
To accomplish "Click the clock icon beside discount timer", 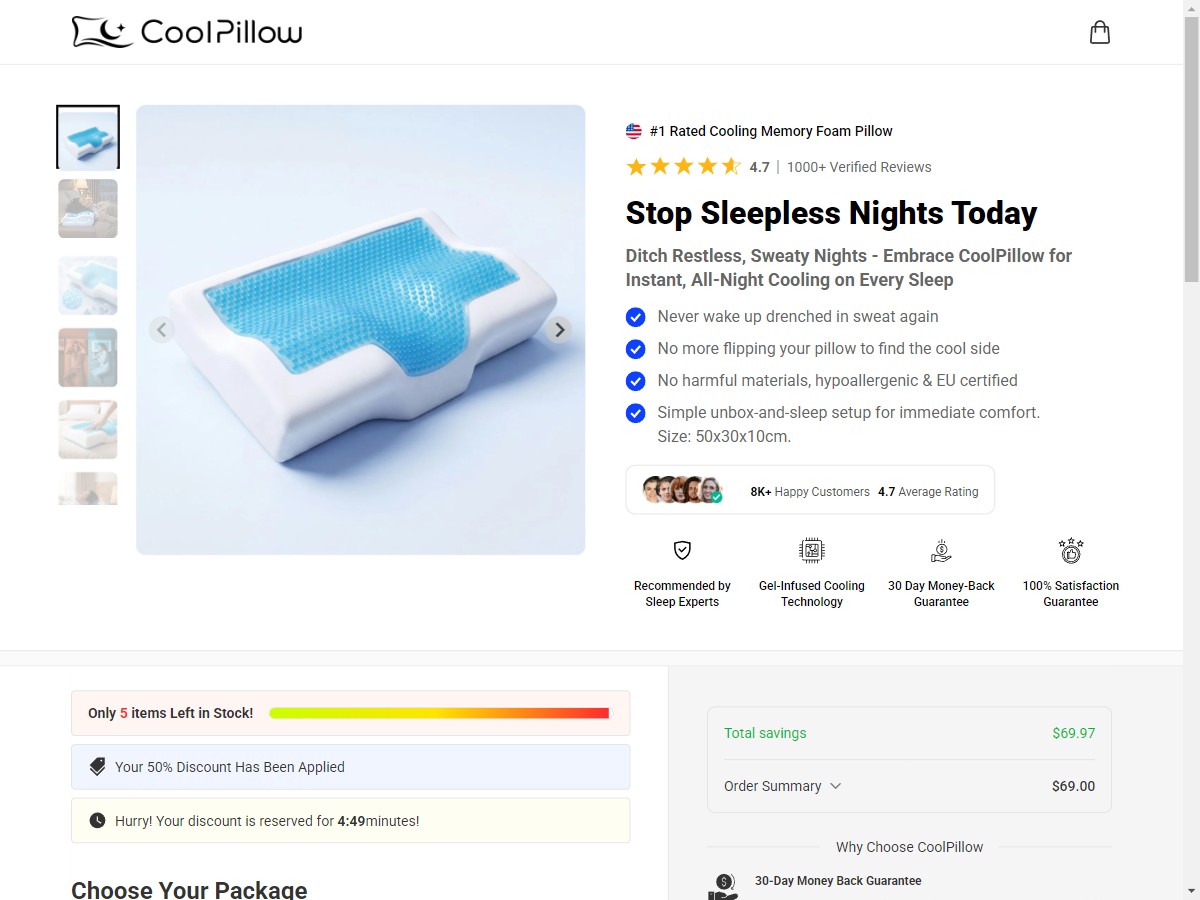I will point(97,821).
